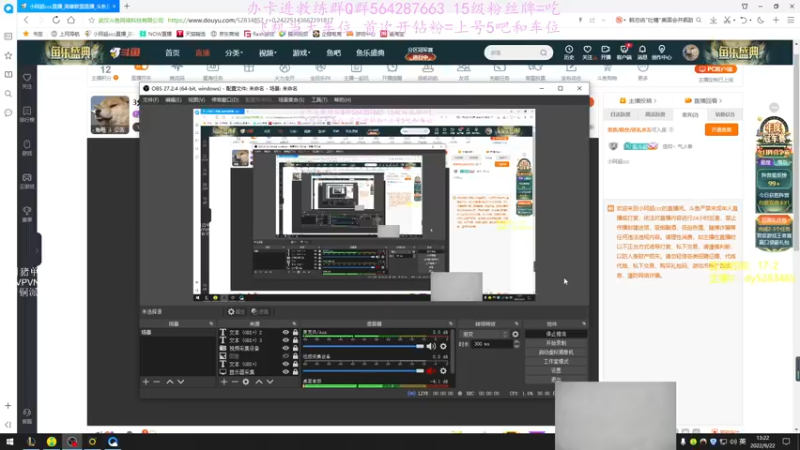Move source up in OBS sources toolbar
This screenshot has width=800, height=450.
[x=259, y=382]
